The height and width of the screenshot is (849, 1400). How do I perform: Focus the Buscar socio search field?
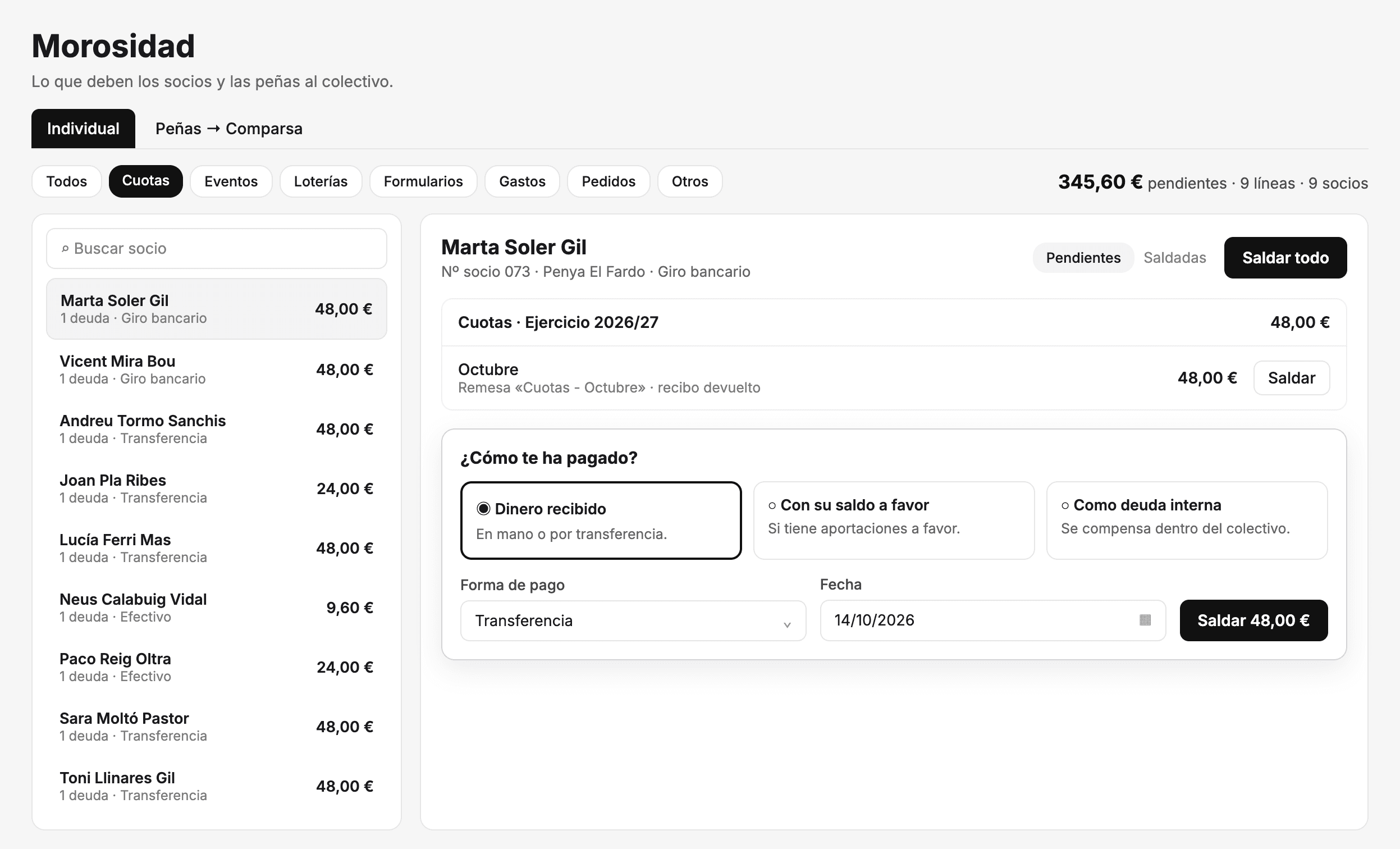point(217,248)
